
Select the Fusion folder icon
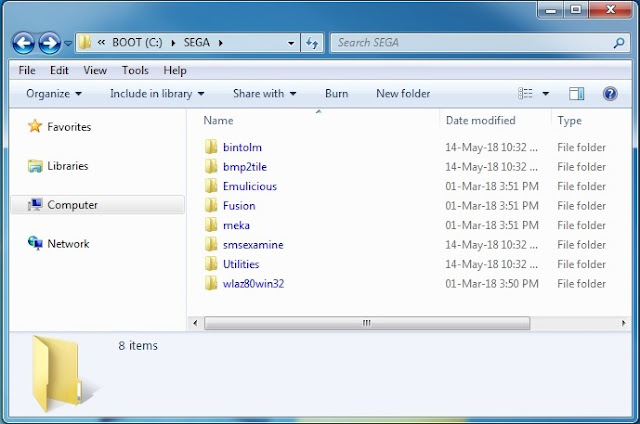click(x=211, y=205)
